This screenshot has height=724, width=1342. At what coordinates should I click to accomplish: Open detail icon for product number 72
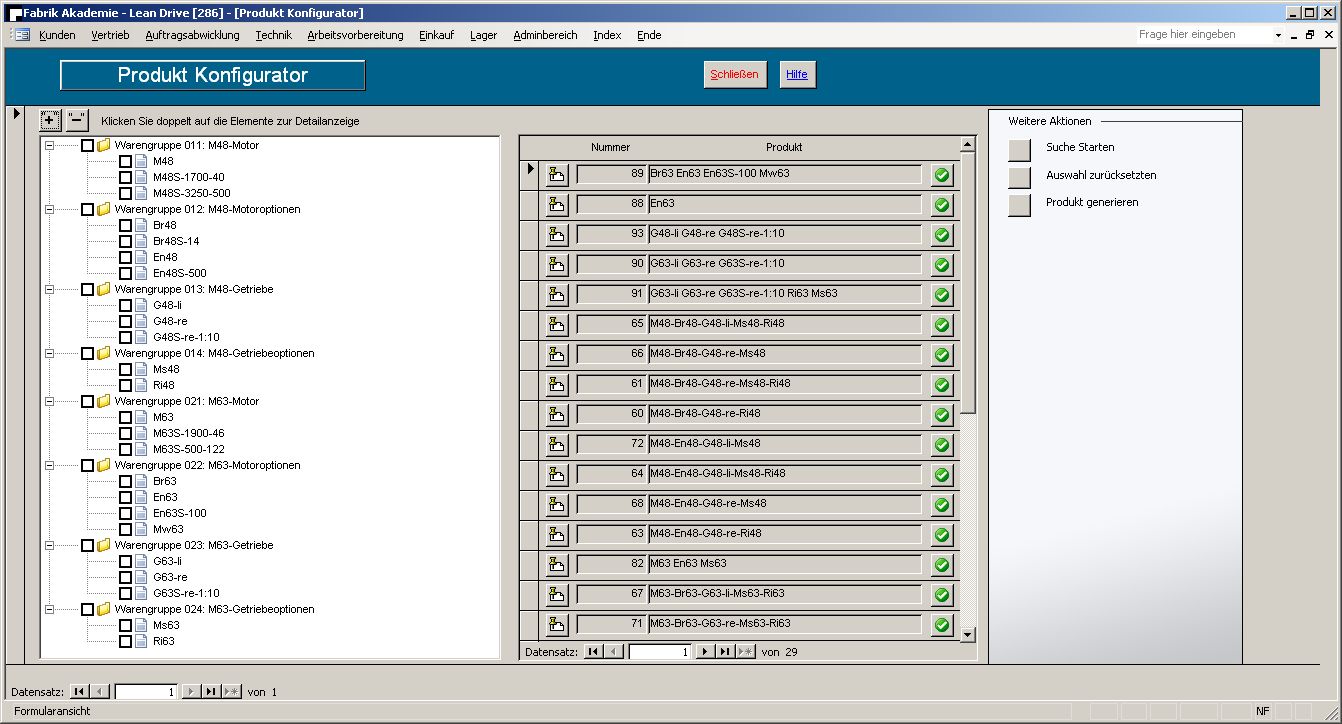click(557, 445)
